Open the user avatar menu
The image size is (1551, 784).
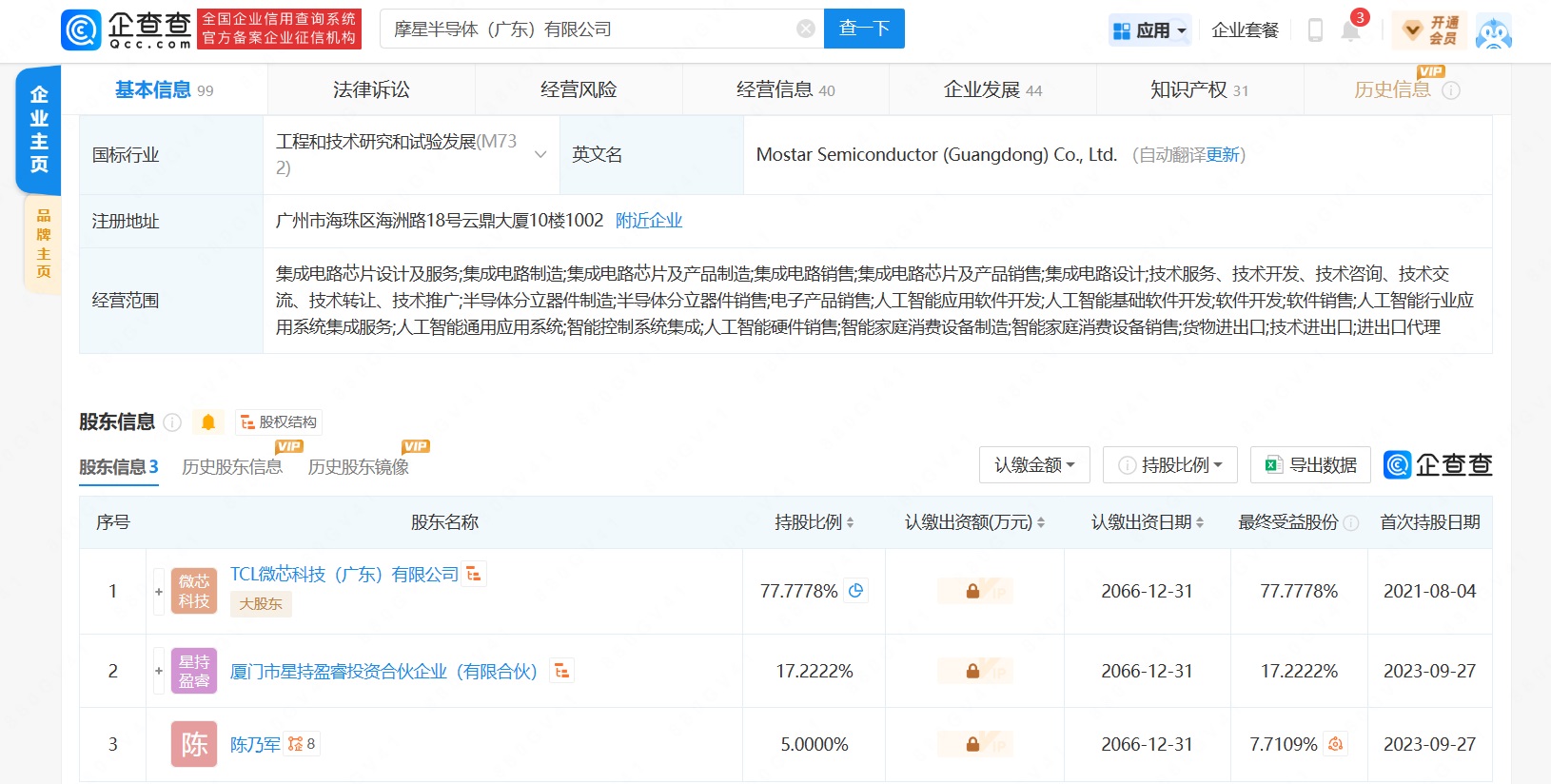1494,32
